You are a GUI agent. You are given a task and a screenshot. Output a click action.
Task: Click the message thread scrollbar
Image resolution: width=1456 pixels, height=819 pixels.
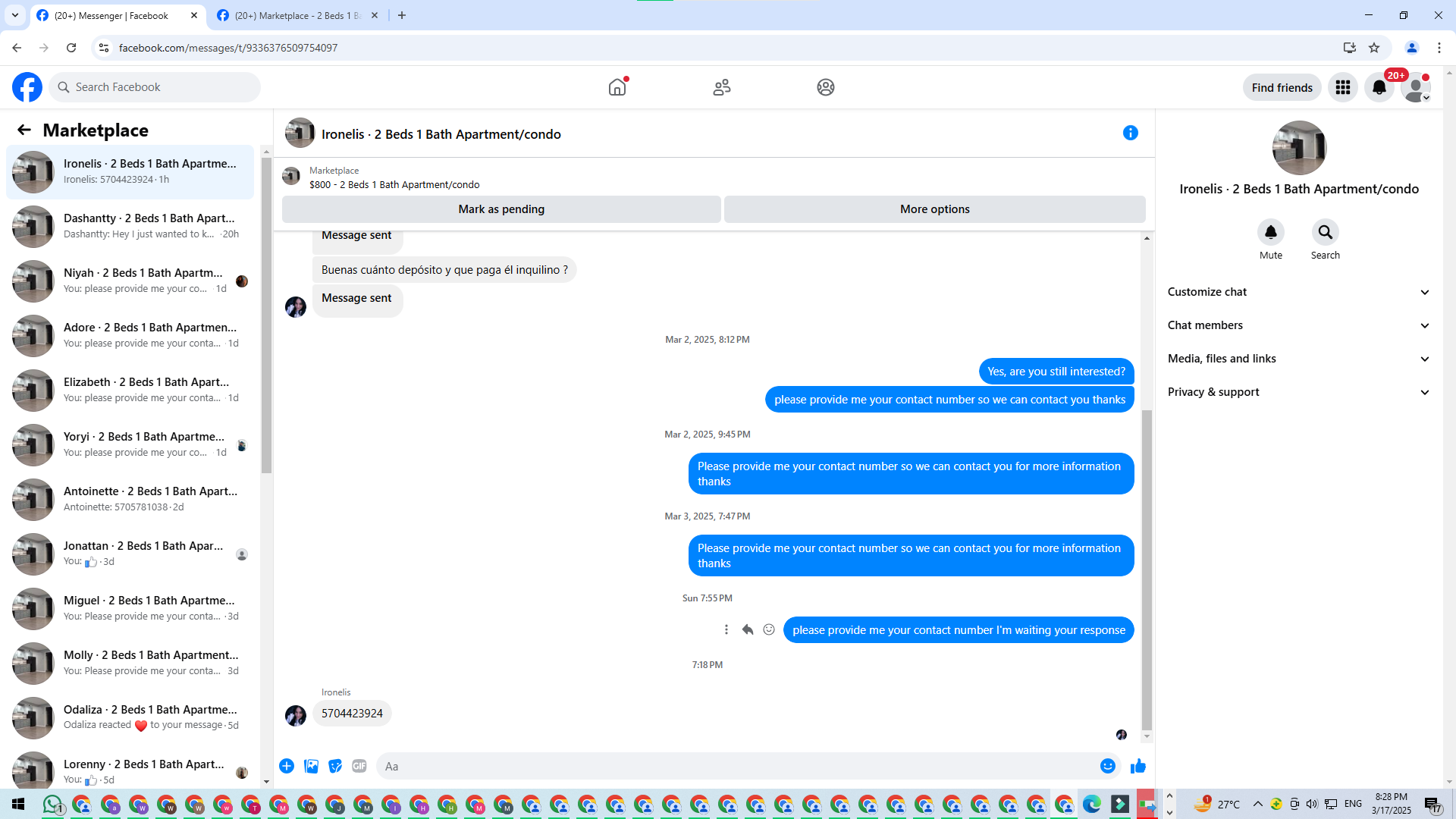tap(1147, 569)
